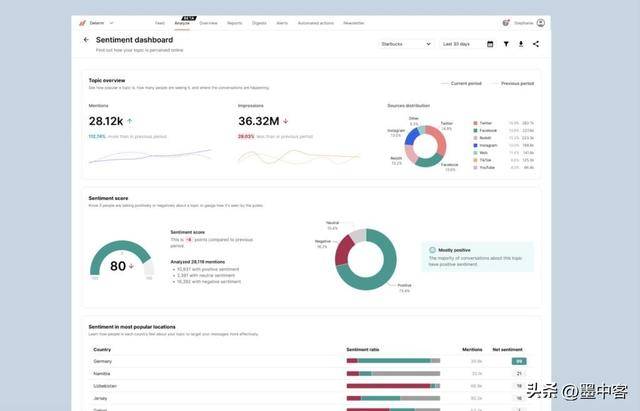The image size is (640, 411).
Task: Open the calendar date picker icon
Action: pos(490,44)
